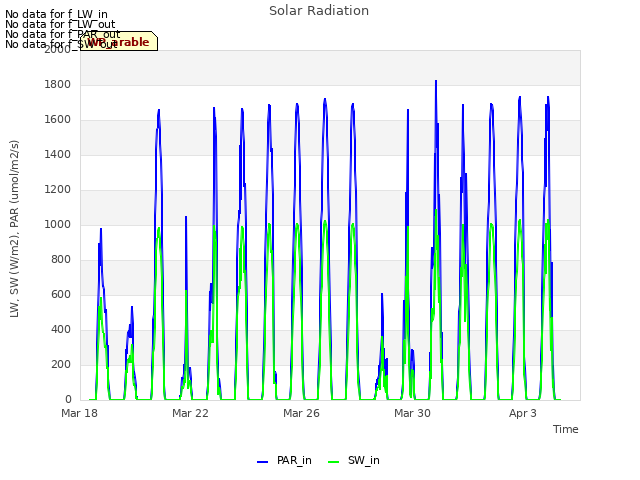640x480 pixels.
Task: Click the 800 y-axis tick label
Action: point(61,260)
